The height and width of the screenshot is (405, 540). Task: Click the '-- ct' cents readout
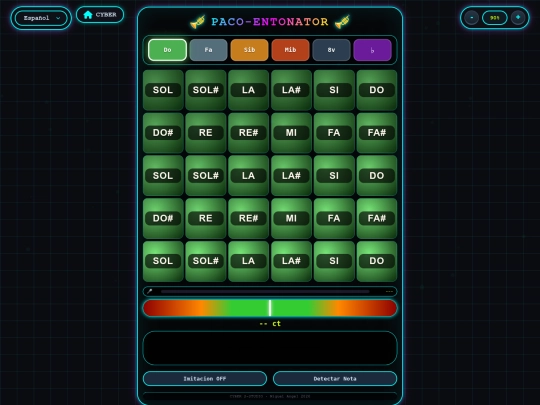tap(270, 324)
